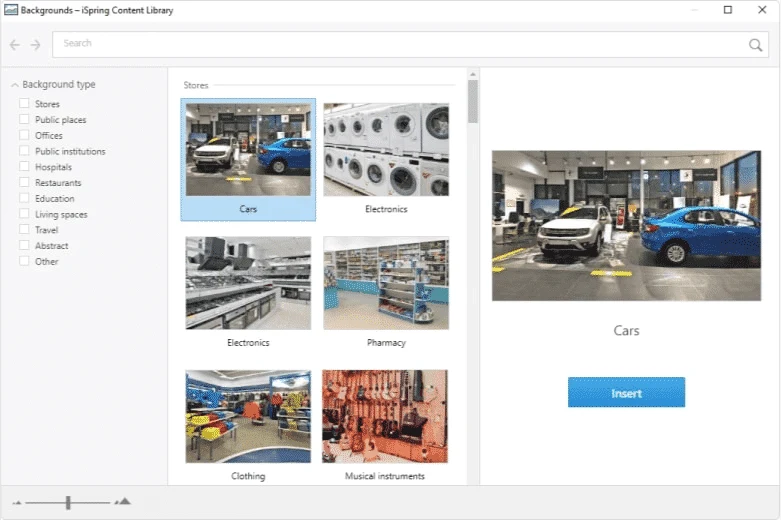Screen dimensions: 781x520
Task: Click the large Cars preview image
Action: [x=626, y=226]
